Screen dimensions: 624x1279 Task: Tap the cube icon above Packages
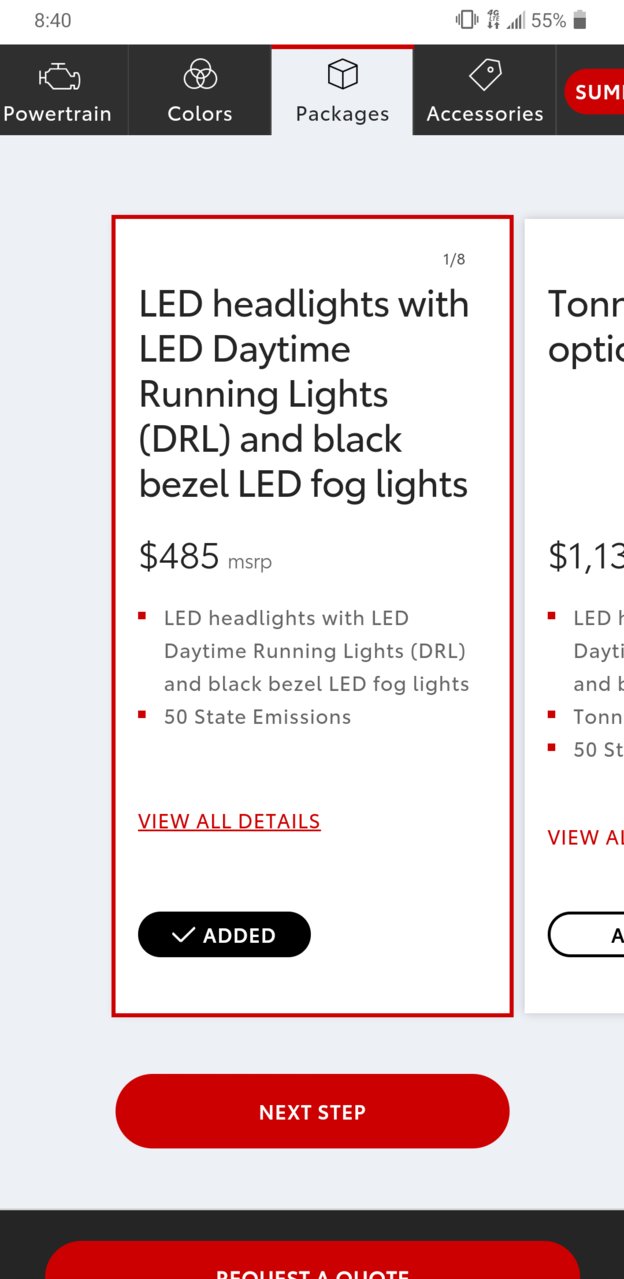(342, 74)
